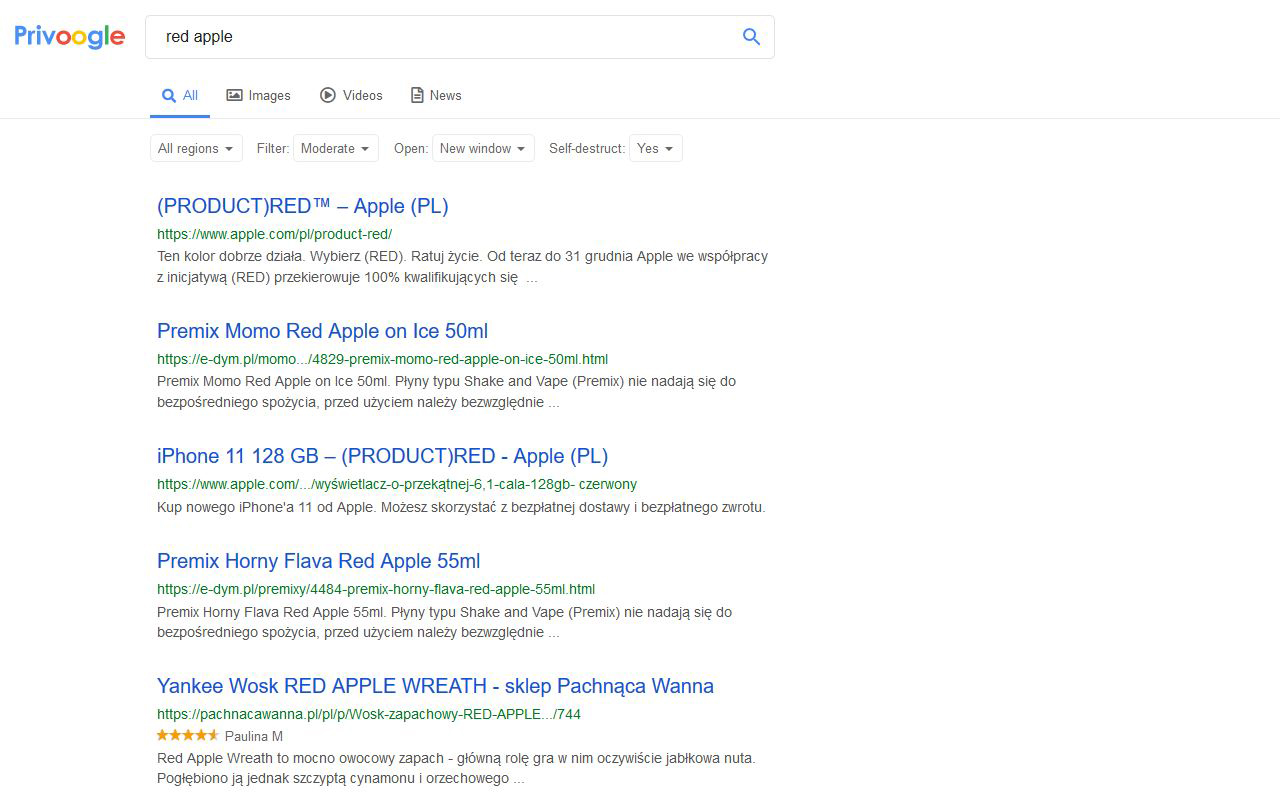Click the star rating under Yankee Wosk
The height and width of the screenshot is (800, 1280).
pyautogui.click(x=188, y=735)
